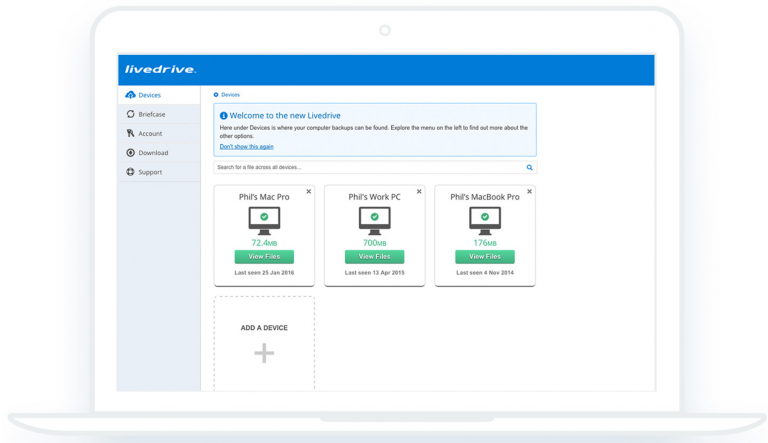Click the Download sidebar icon
The image size is (768, 443).
point(130,152)
